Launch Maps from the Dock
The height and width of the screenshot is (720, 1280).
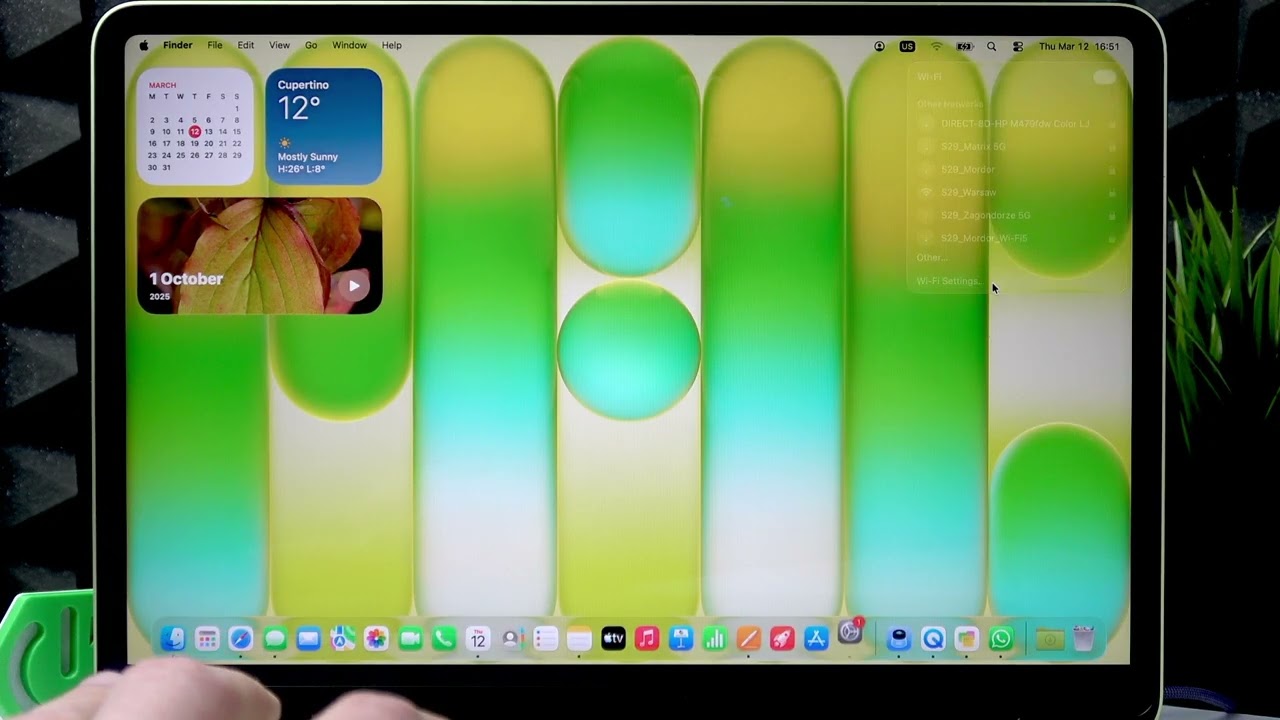[x=343, y=638]
